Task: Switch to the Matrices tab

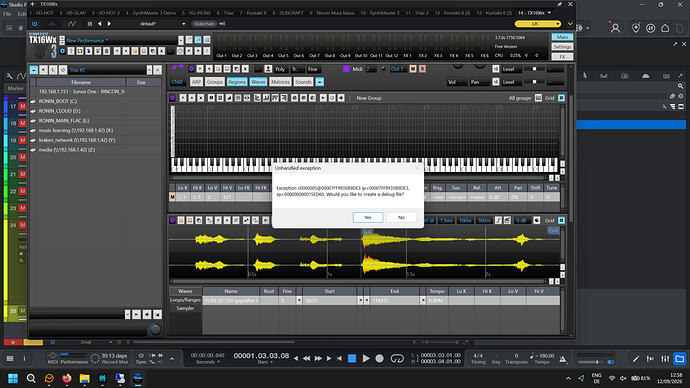Action: pyautogui.click(x=280, y=82)
